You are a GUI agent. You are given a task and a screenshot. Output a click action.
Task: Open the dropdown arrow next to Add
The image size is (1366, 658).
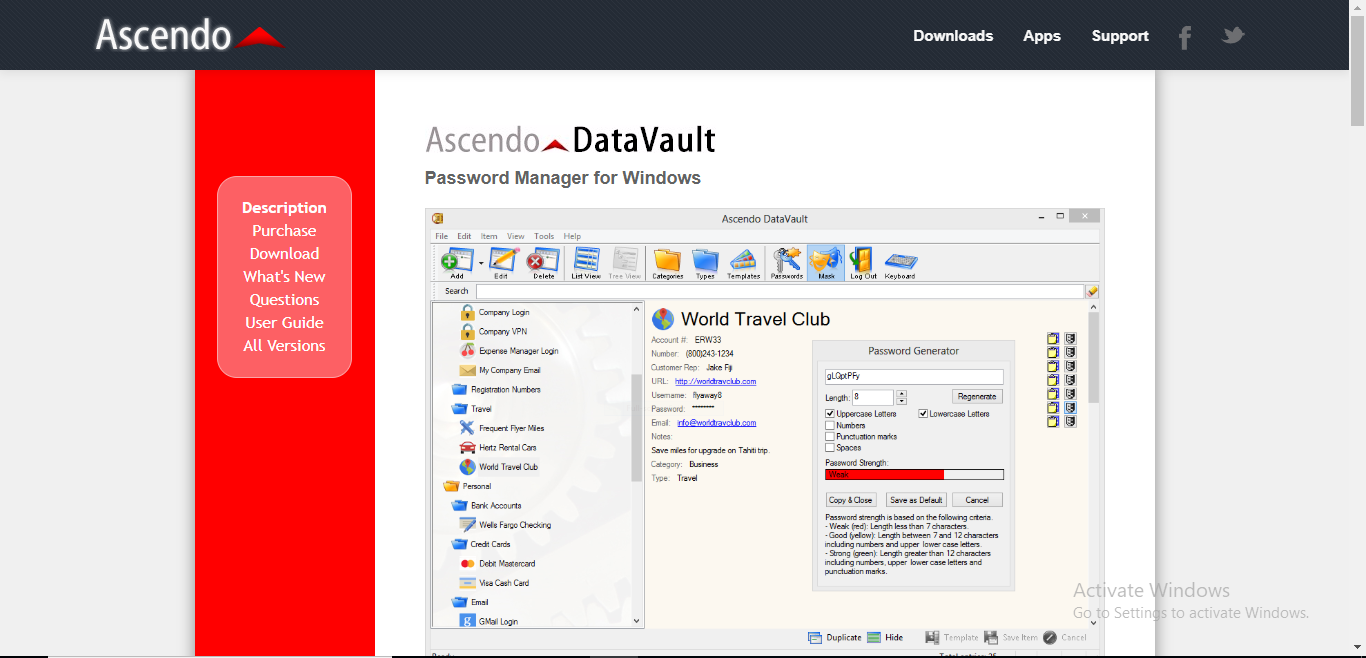pos(481,263)
